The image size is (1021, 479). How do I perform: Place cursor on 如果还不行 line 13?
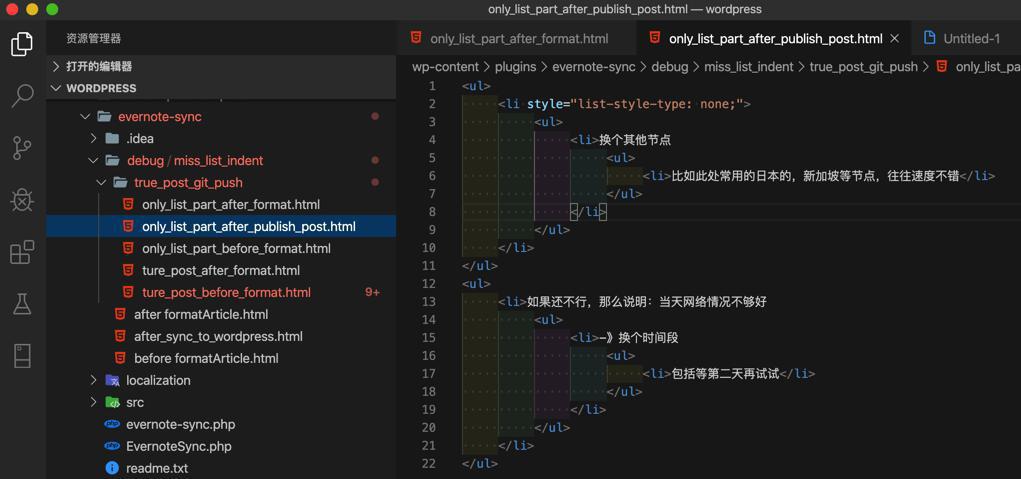(x=647, y=302)
